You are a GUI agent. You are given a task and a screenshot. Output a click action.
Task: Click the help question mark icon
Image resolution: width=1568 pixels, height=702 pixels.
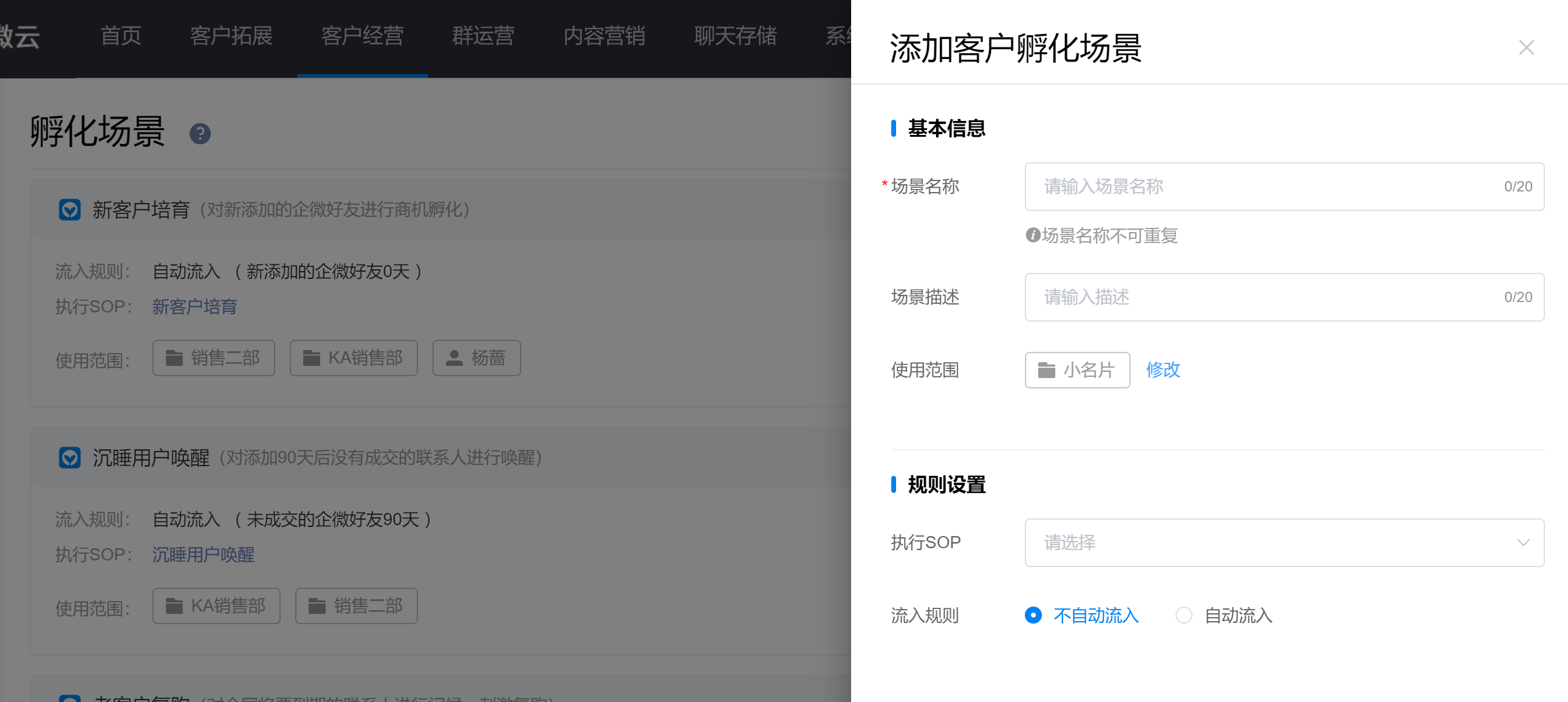click(x=200, y=134)
